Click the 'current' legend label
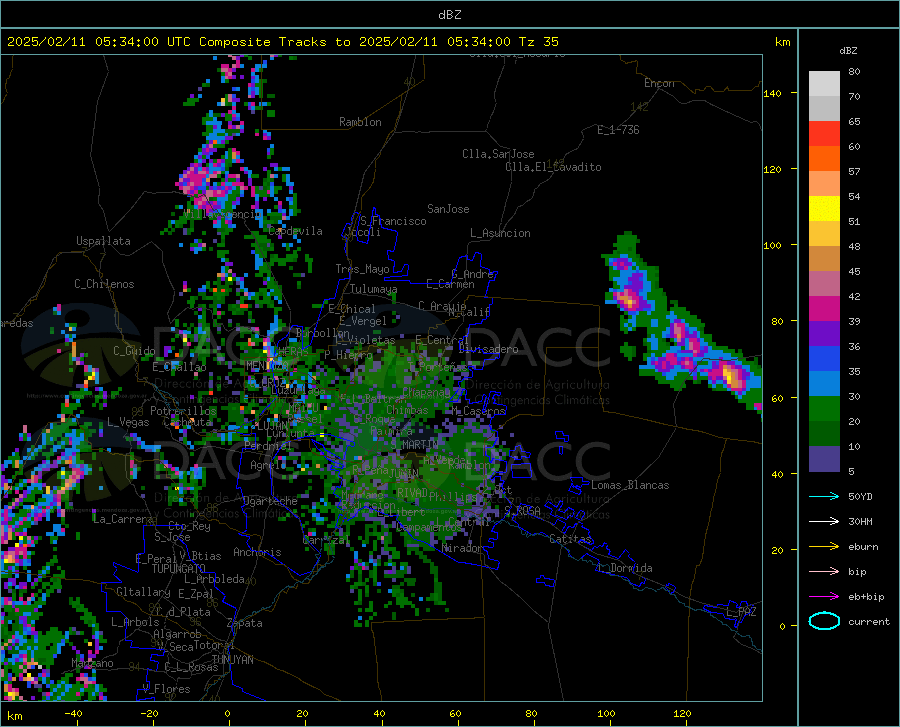900x727 pixels. pos(868,621)
